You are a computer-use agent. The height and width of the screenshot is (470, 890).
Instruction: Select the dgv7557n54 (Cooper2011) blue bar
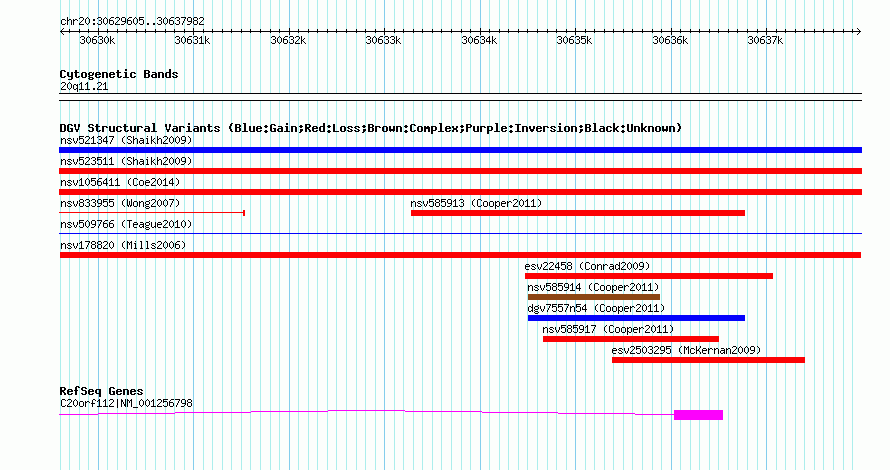(x=636, y=318)
